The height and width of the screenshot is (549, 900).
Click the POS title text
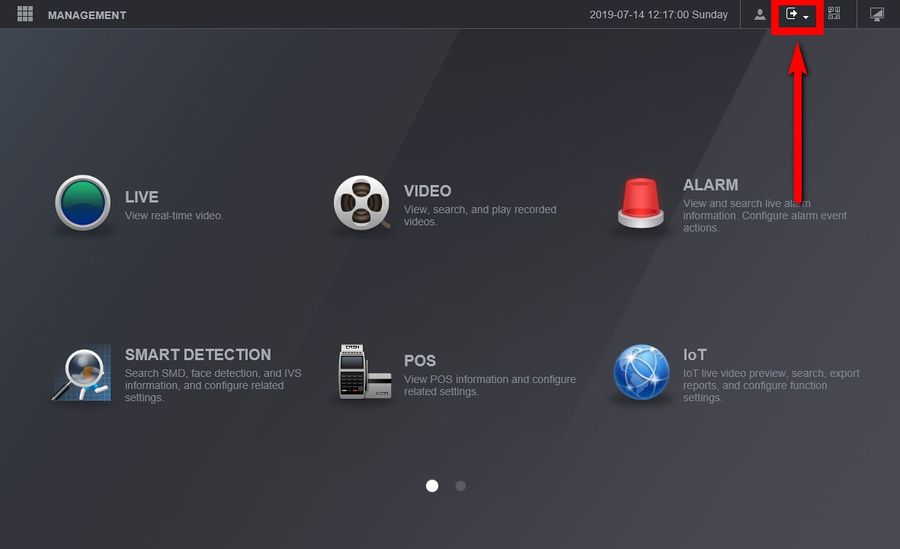pyautogui.click(x=420, y=361)
